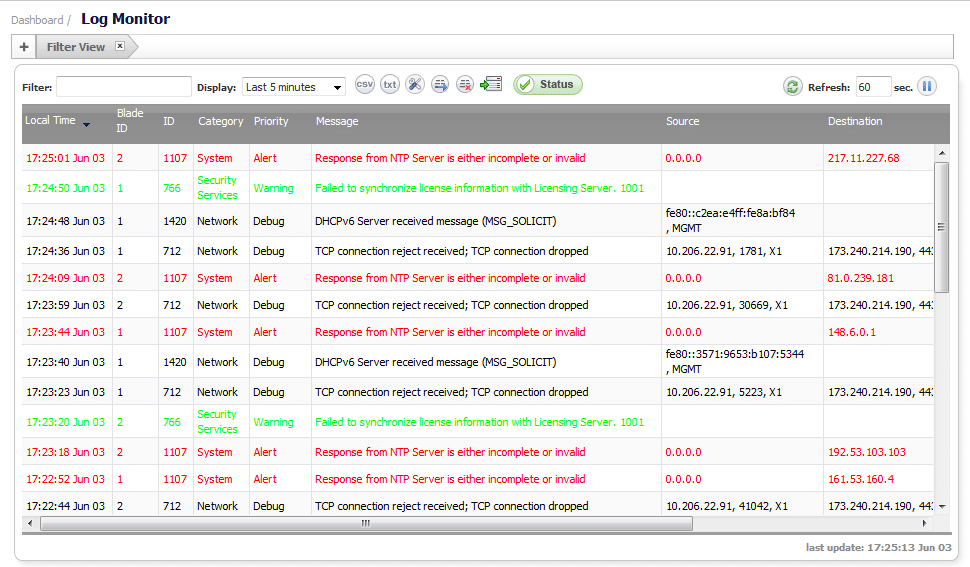Screen dimensions: 970x567
Task: Select log row timestamp 17:25:01 Jun 03
Action: pyautogui.click(x=66, y=158)
